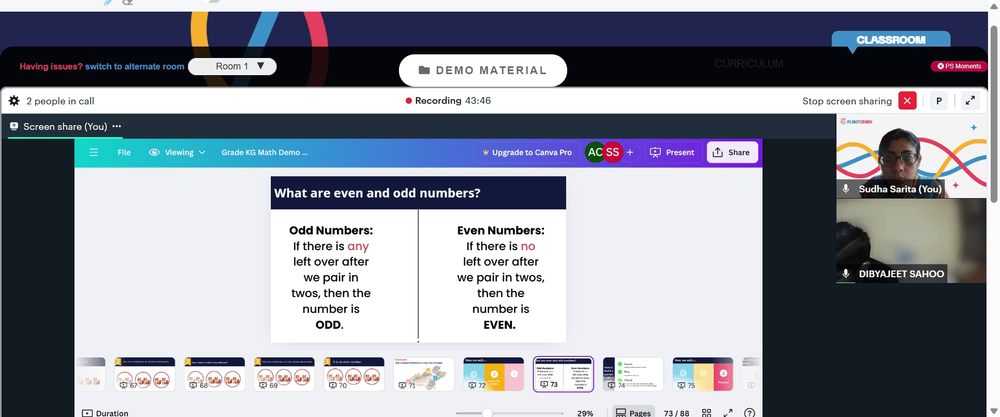The height and width of the screenshot is (417, 1000).
Task: Click DIBYAJEET SAHOO microphone icon
Action: [846, 274]
